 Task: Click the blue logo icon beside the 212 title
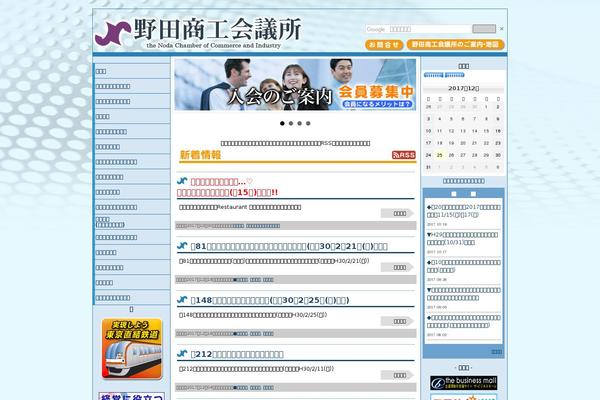pos(182,353)
